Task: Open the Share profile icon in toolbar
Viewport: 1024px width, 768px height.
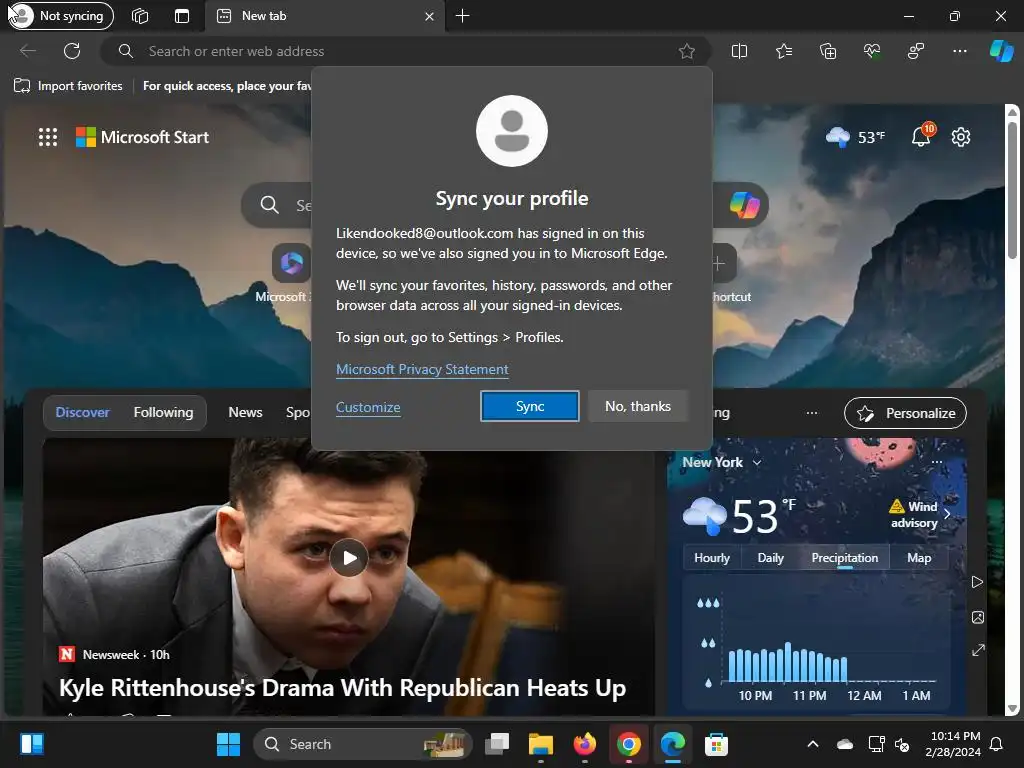Action: (x=916, y=51)
